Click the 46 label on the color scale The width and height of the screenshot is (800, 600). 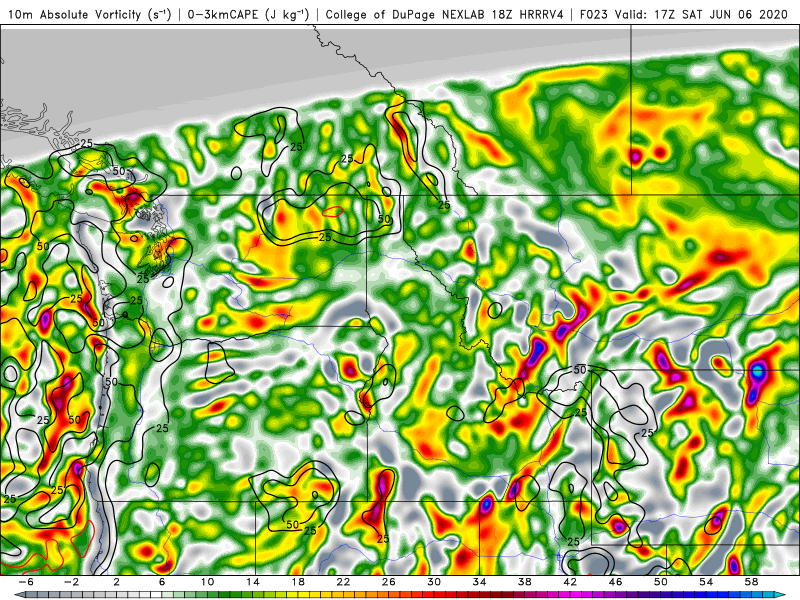616,582
